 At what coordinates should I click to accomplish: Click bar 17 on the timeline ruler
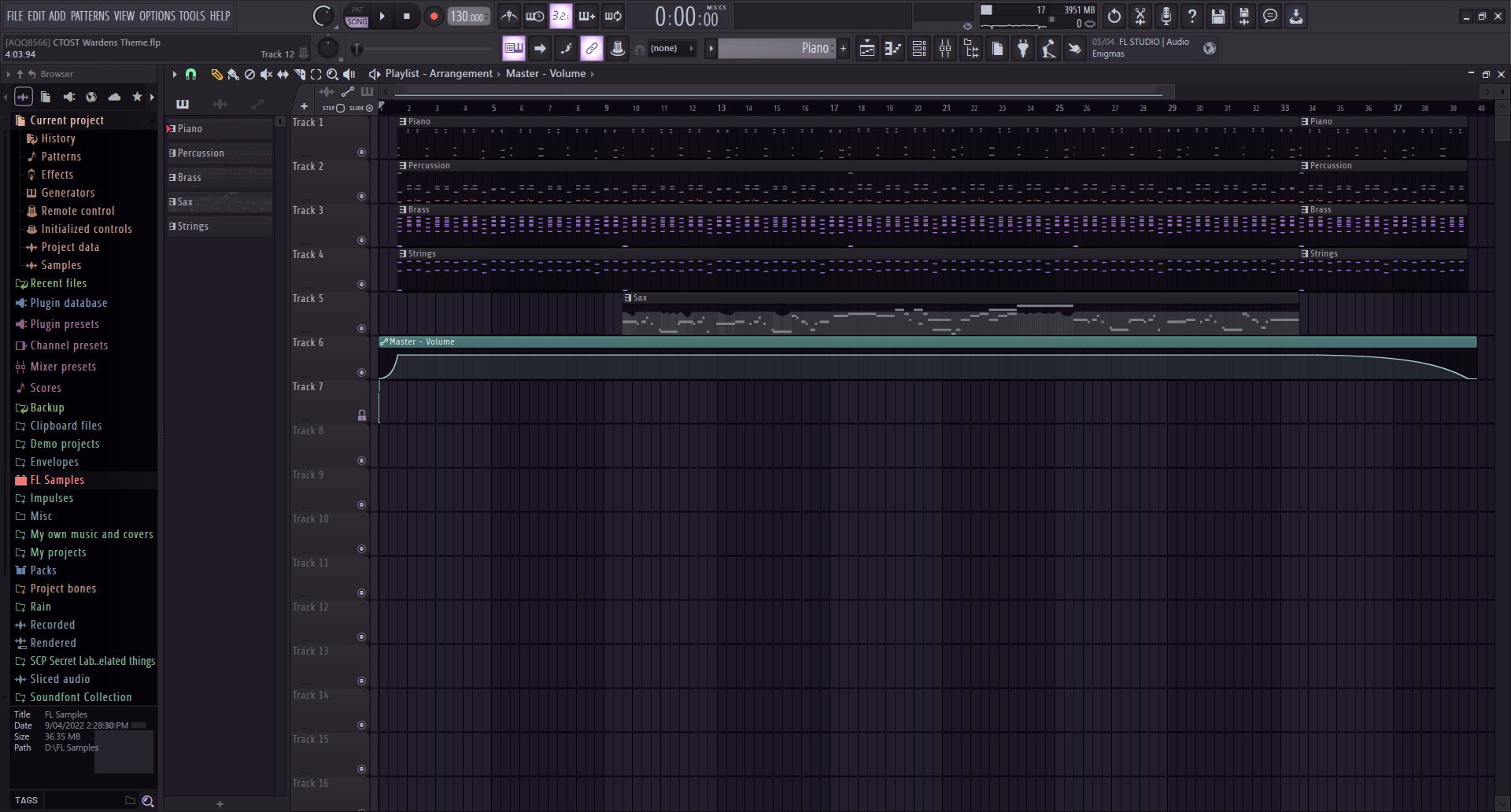click(834, 108)
